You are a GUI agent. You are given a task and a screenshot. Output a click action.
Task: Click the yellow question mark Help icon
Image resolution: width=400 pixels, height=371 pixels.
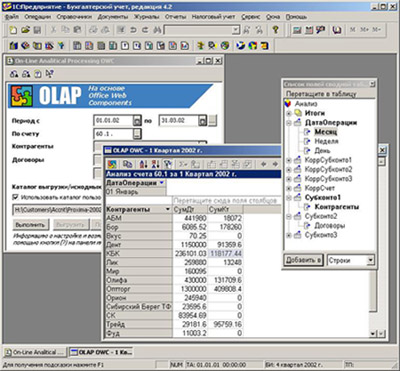275,30
